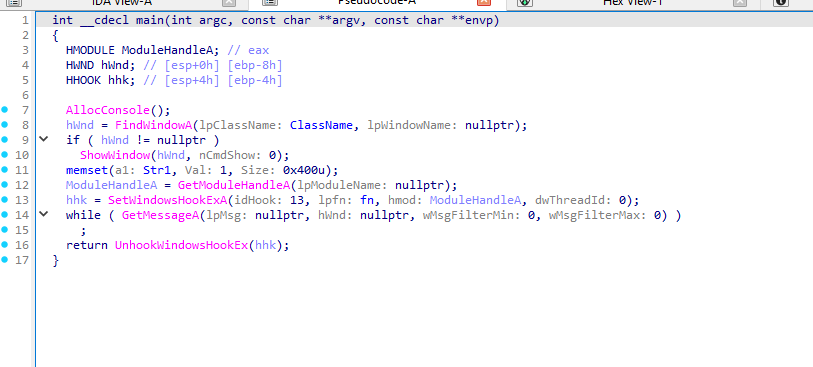Click hWnd argument inside ShowWindow

click(x=171, y=156)
